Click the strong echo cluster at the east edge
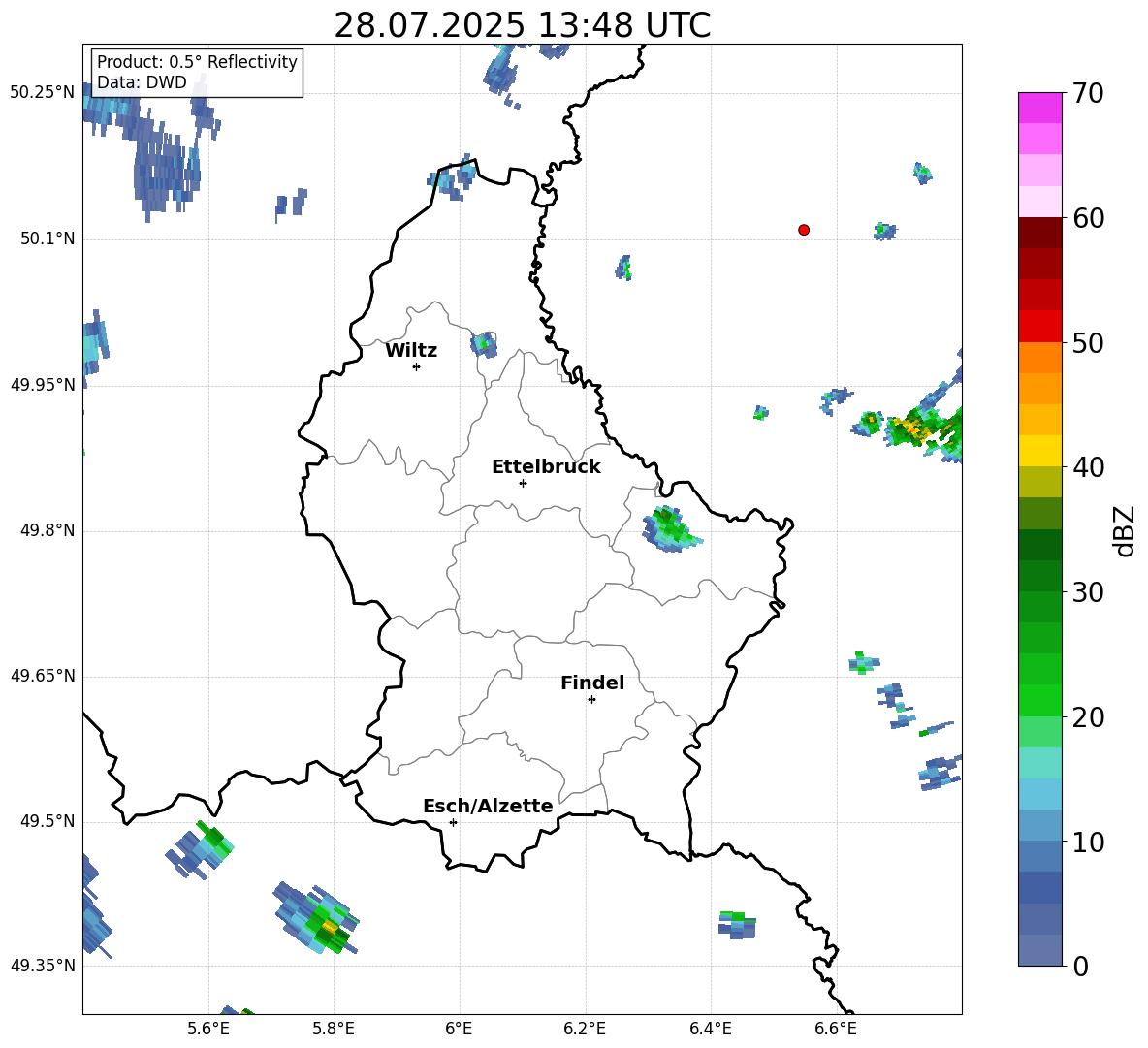 (x=924, y=428)
